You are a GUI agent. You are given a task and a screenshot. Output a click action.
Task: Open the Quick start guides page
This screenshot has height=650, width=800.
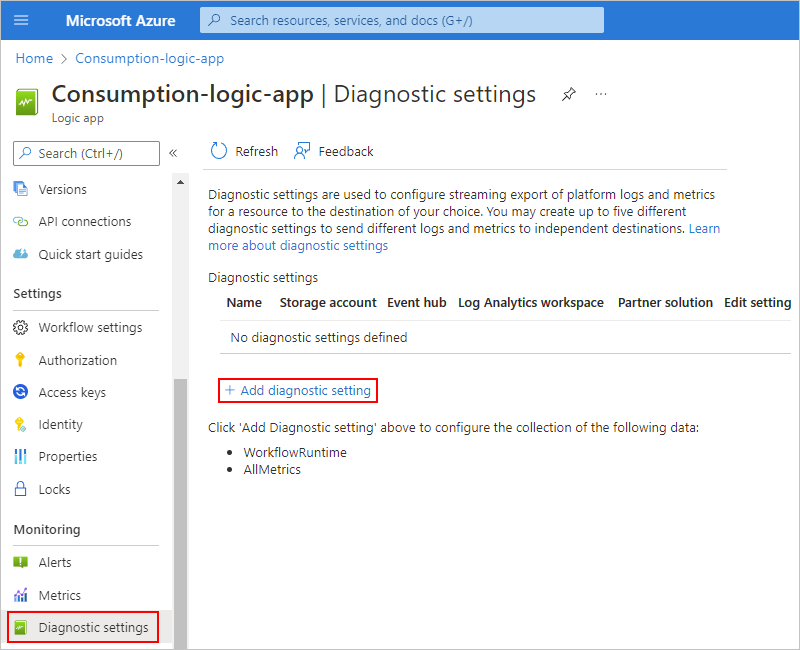(x=85, y=254)
